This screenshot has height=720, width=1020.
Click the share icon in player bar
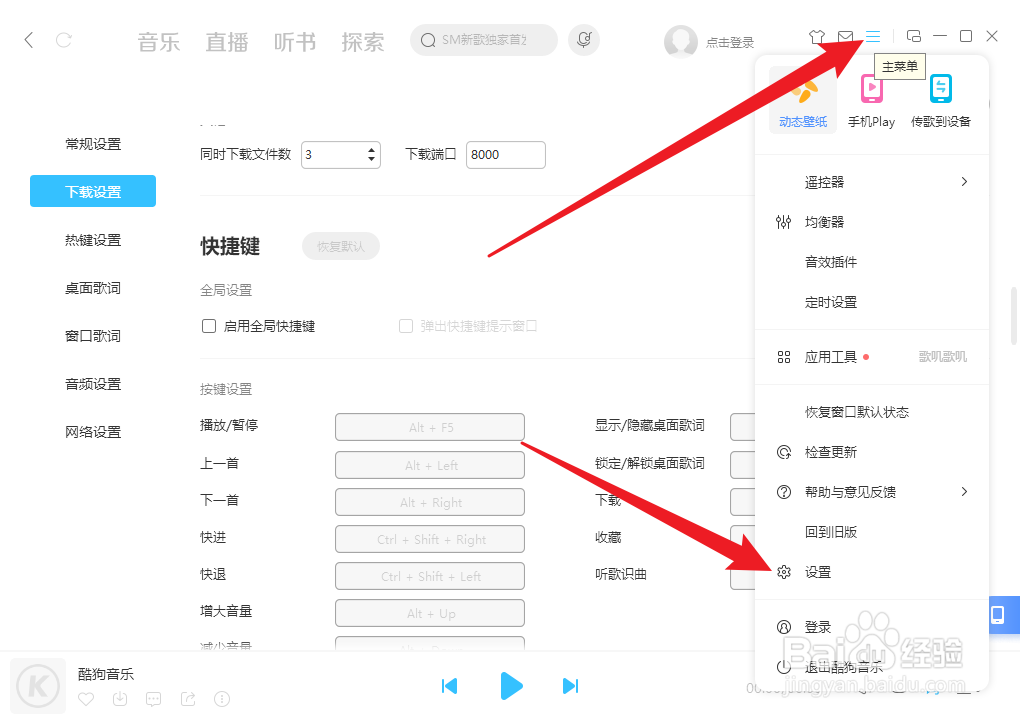pyautogui.click(x=188, y=699)
